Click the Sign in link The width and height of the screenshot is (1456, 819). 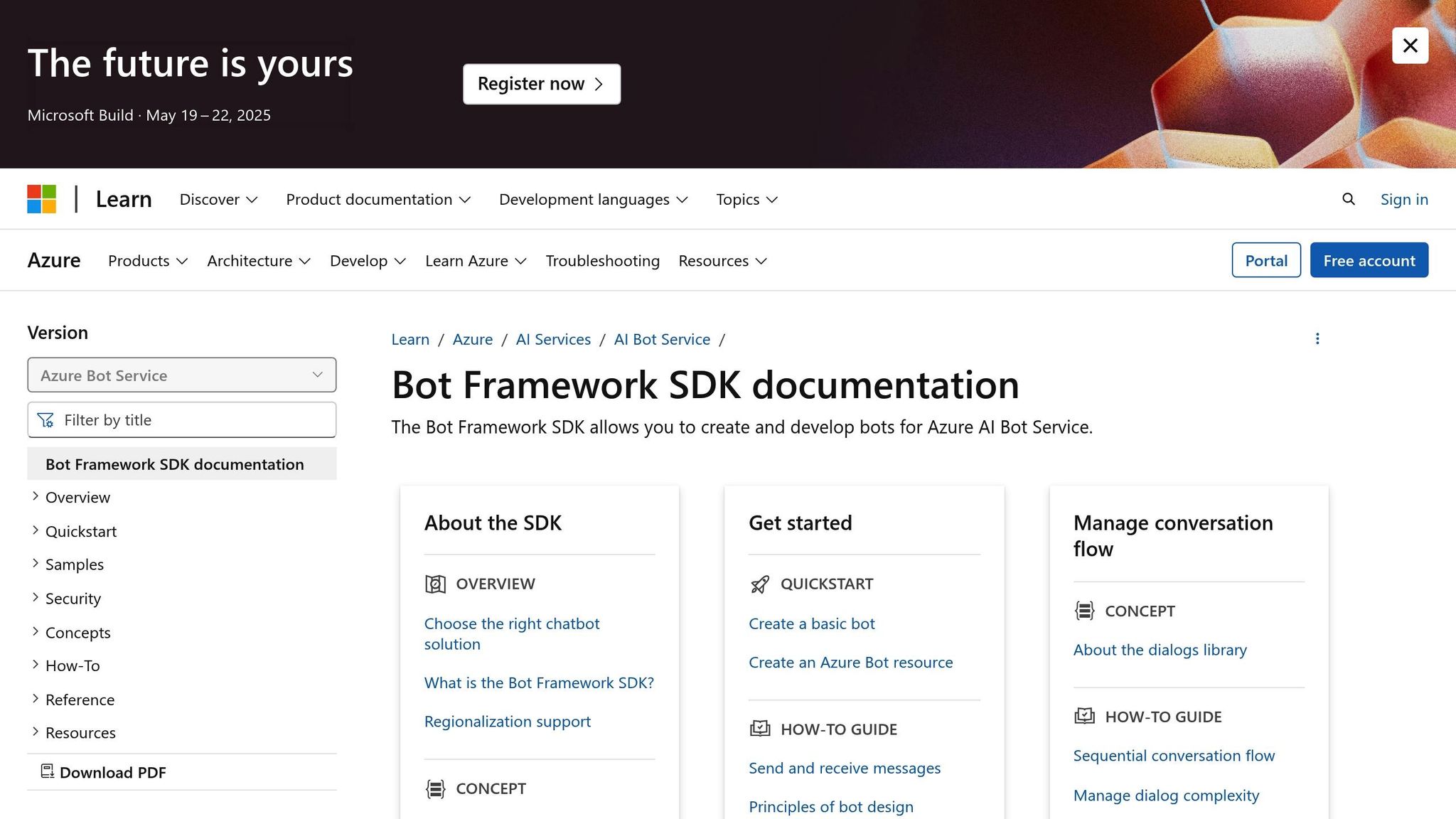(1404, 200)
